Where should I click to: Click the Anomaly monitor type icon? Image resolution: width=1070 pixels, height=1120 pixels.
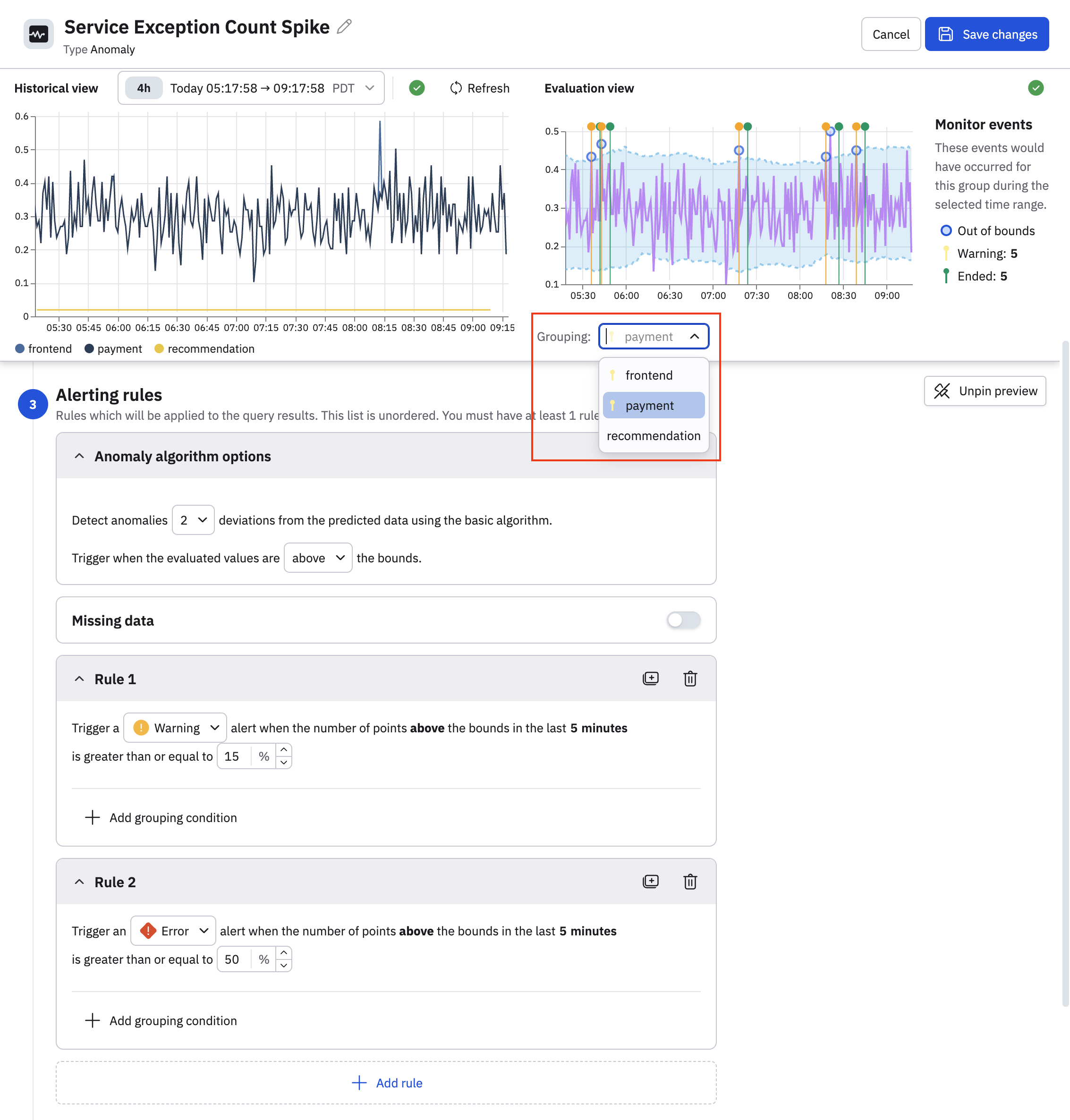pos(39,34)
